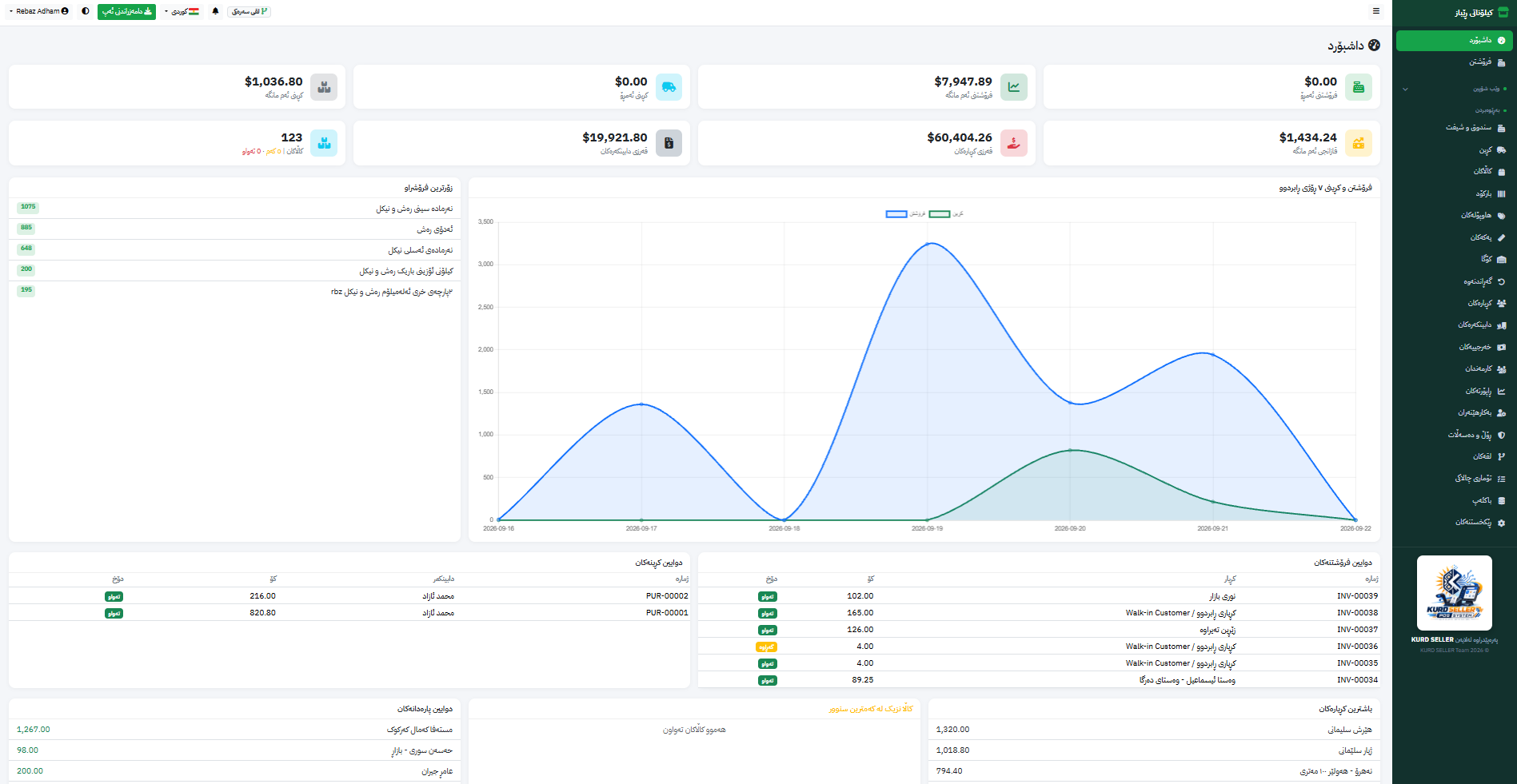
Task: Click the کۆگا warehouse icon
Action: pyautogui.click(x=1501, y=259)
